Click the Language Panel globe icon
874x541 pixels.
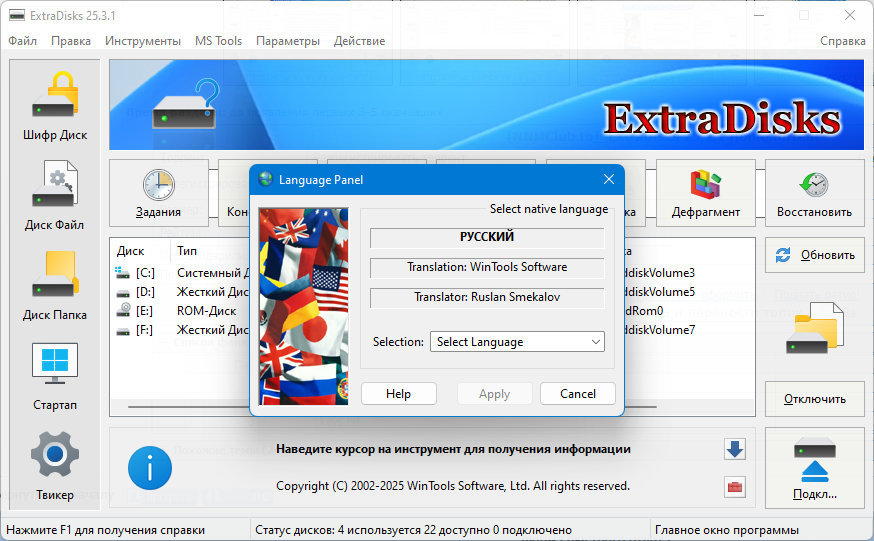(x=265, y=179)
